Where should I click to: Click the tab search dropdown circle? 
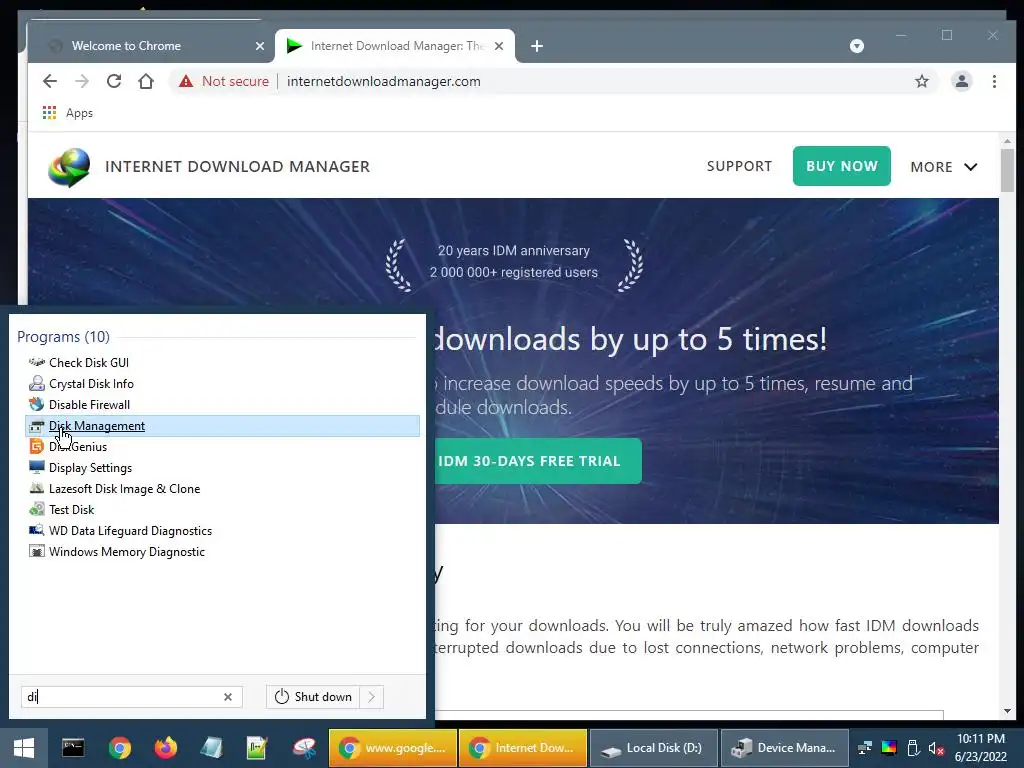pos(857,46)
